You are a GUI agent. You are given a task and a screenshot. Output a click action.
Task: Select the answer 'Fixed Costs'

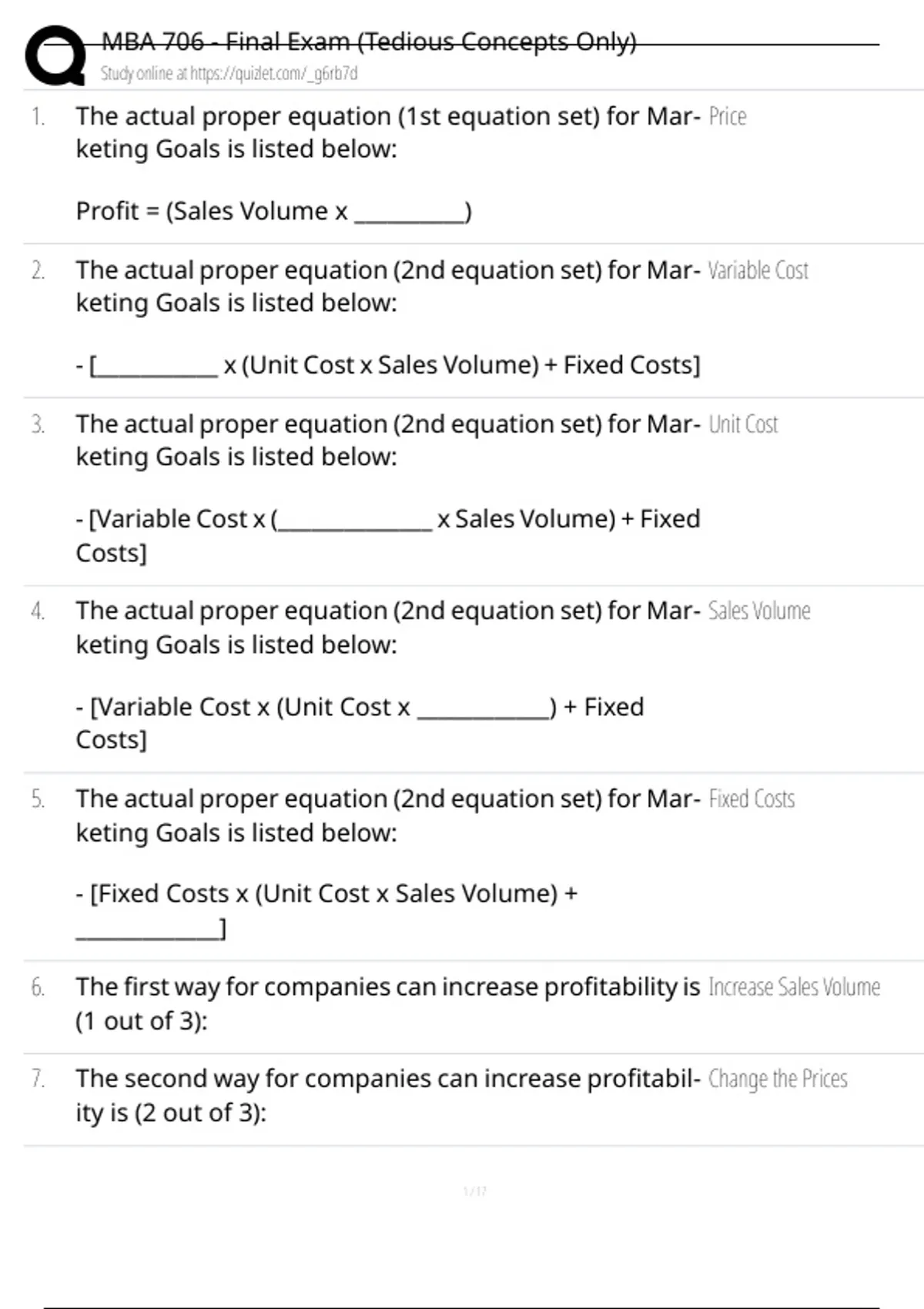click(x=752, y=799)
